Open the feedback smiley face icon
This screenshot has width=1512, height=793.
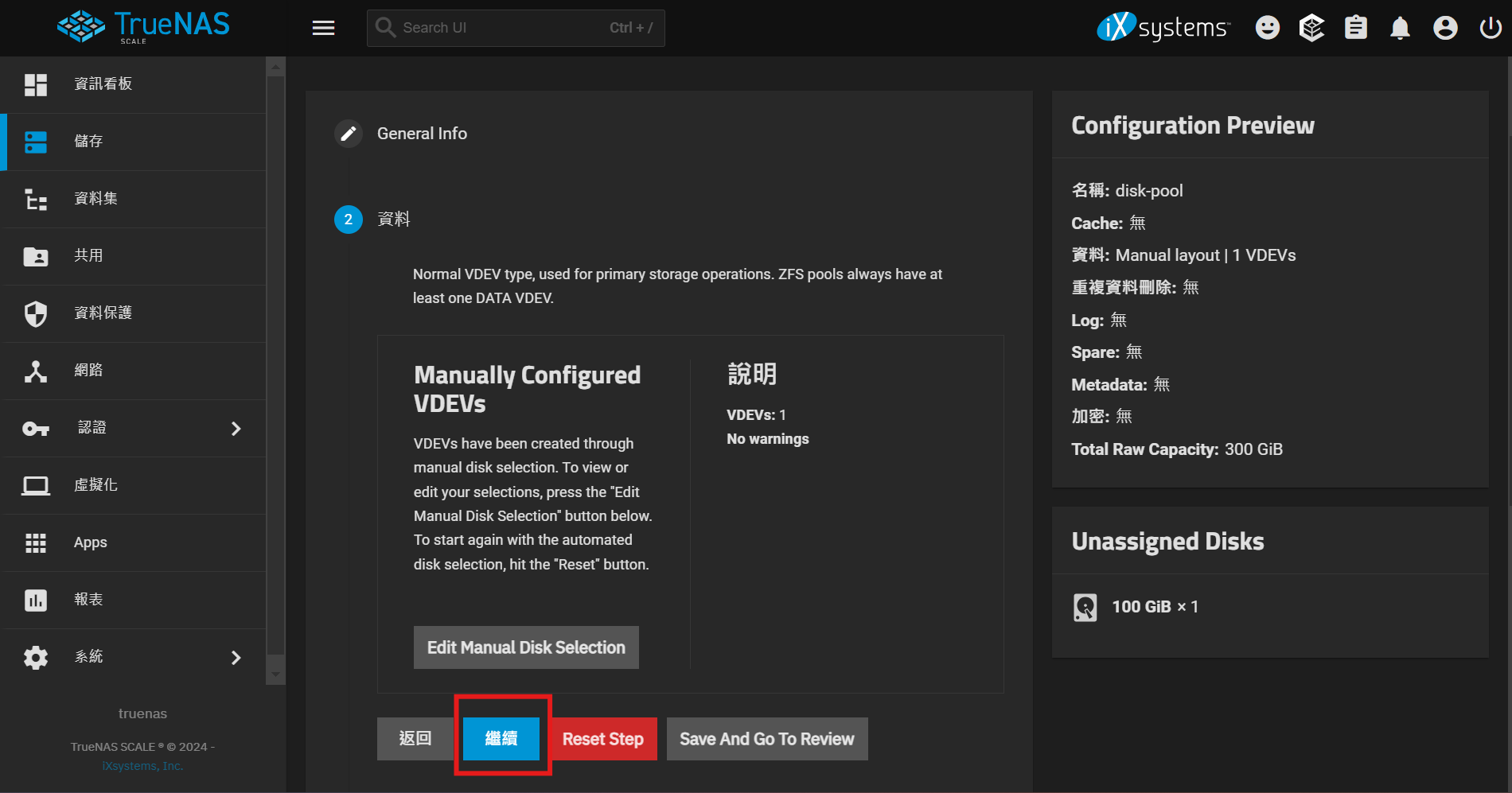click(x=1267, y=28)
